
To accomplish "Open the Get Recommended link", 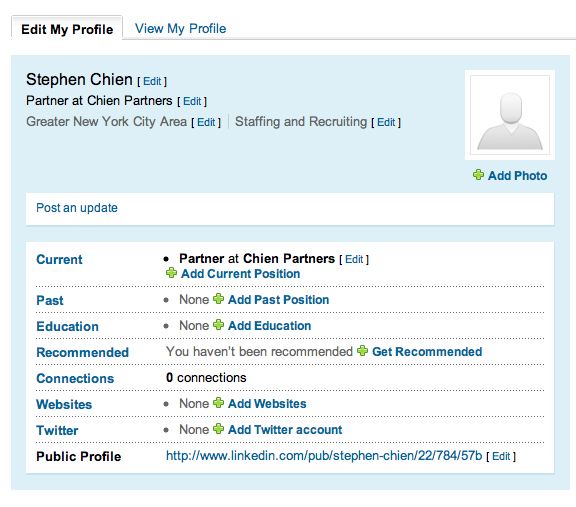I will [427, 352].
